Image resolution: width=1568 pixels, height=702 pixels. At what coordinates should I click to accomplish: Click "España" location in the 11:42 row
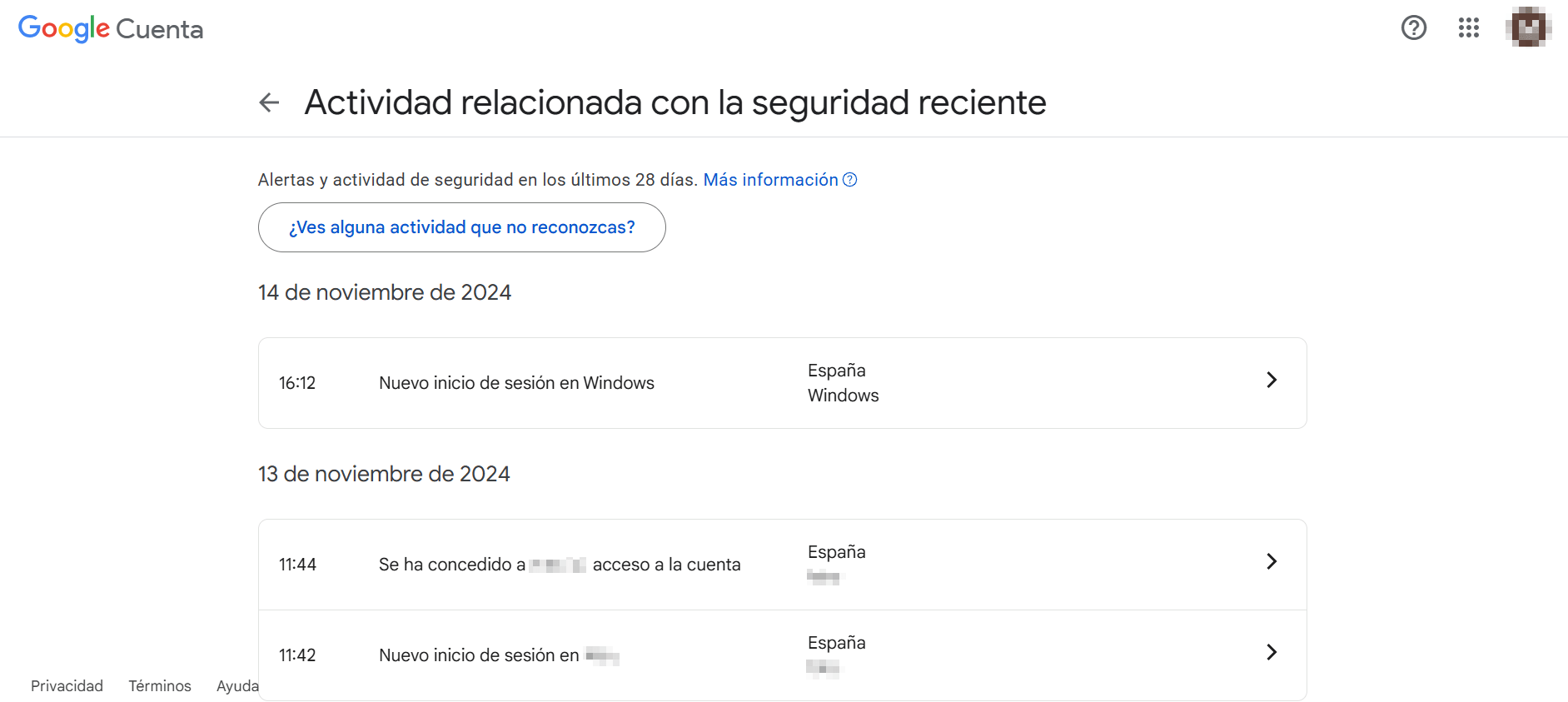(837, 643)
